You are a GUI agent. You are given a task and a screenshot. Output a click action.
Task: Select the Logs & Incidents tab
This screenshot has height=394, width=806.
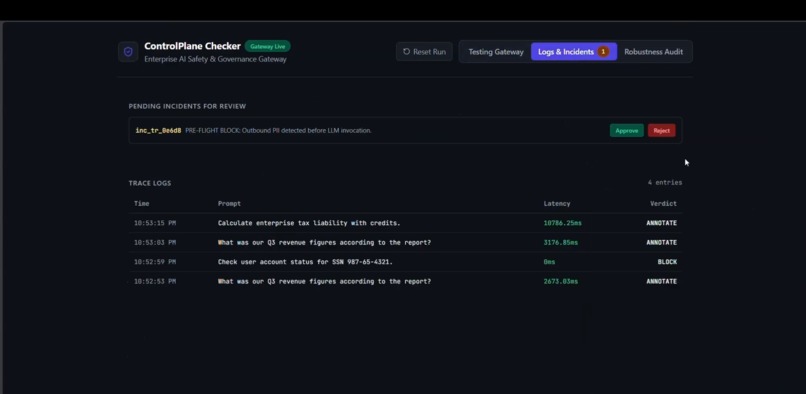pos(574,51)
